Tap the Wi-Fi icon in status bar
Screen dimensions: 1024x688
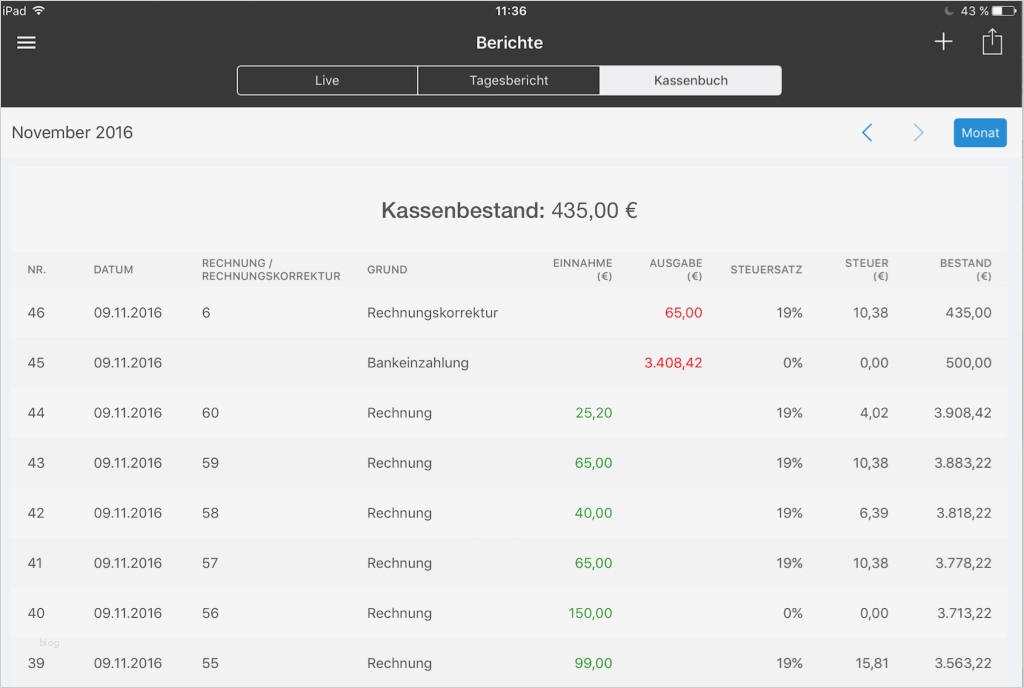pyautogui.click(x=39, y=11)
